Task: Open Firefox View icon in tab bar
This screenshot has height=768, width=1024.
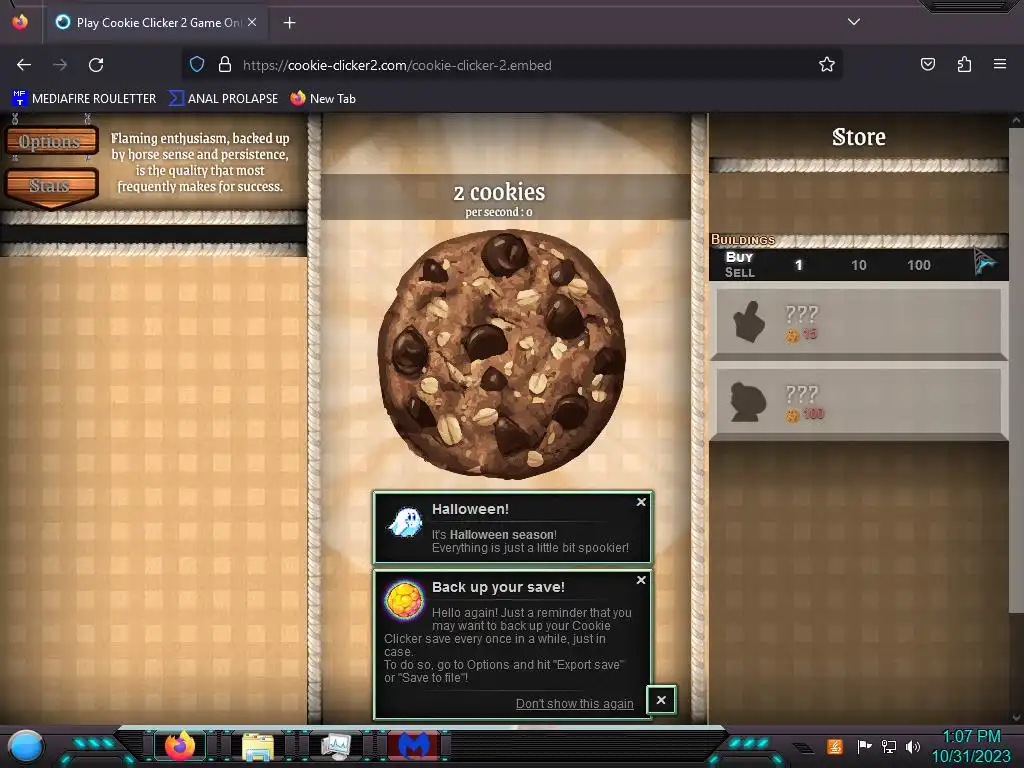Action: [20, 22]
